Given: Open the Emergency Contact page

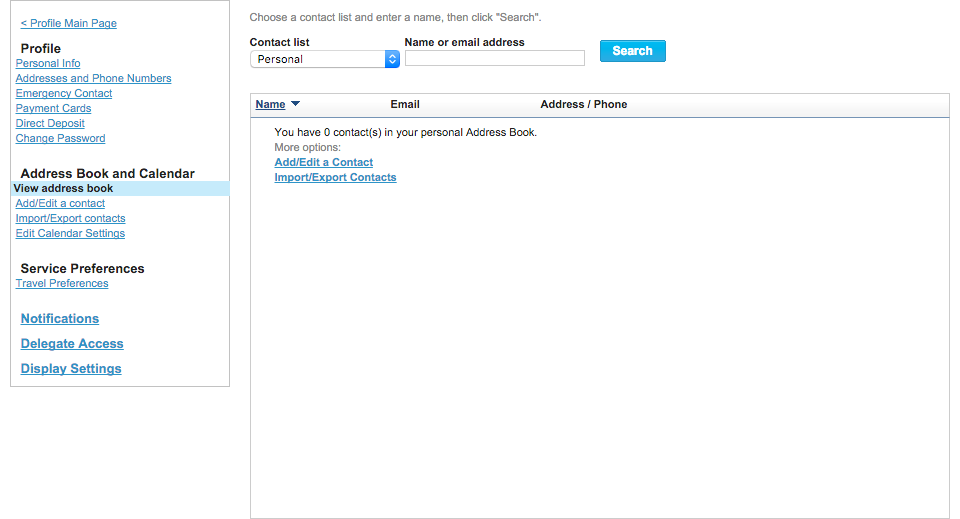Looking at the screenshot, I should coord(64,93).
